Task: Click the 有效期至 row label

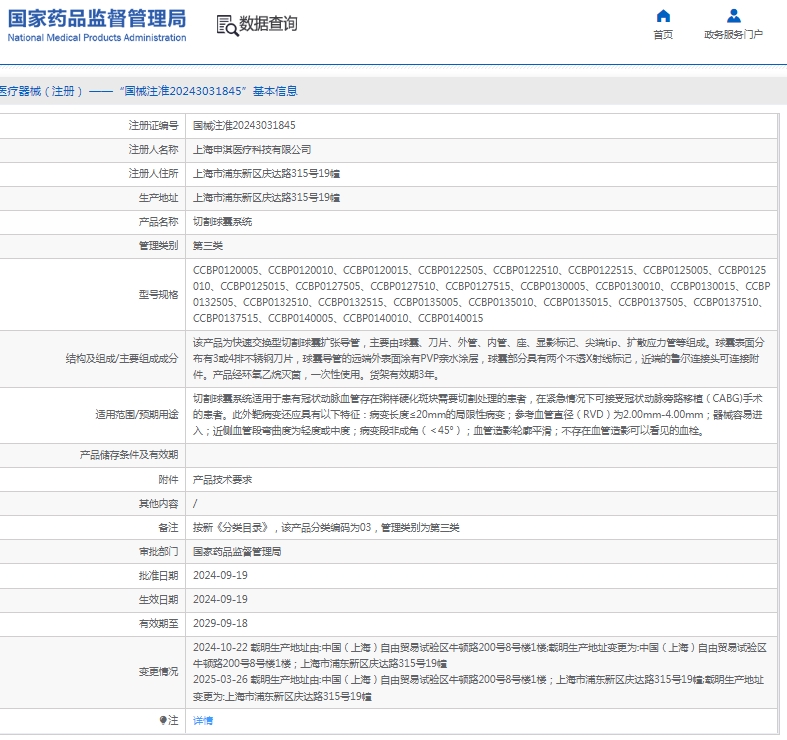Action: (x=158, y=624)
